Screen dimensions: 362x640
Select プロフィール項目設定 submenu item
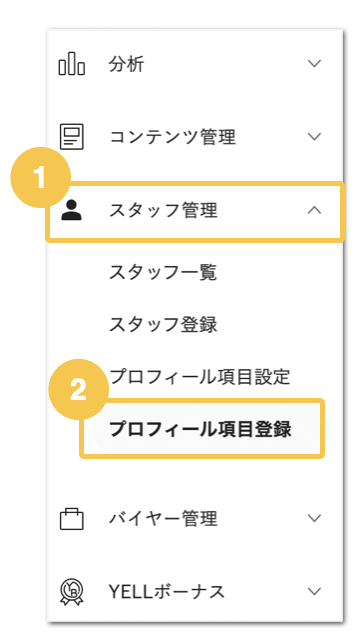[200, 377]
